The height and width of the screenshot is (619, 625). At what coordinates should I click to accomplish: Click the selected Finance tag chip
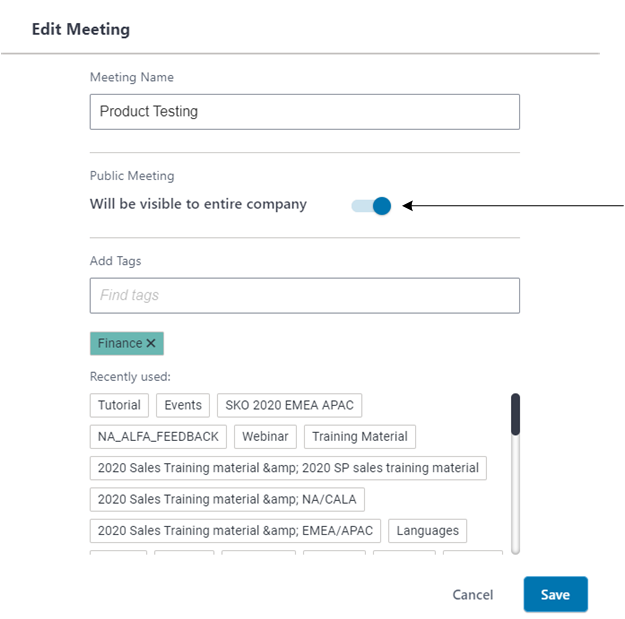pyautogui.click(x=120, y=344)
